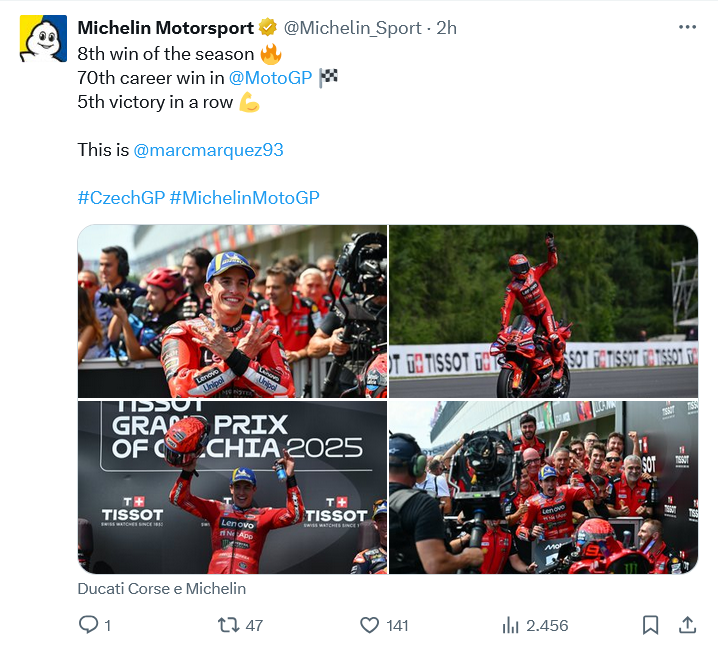Viewport: 718px width, 651px height.
Task: Open photo of smiling rider in cap
Action: pyautogui.click(x=232, y=311)
